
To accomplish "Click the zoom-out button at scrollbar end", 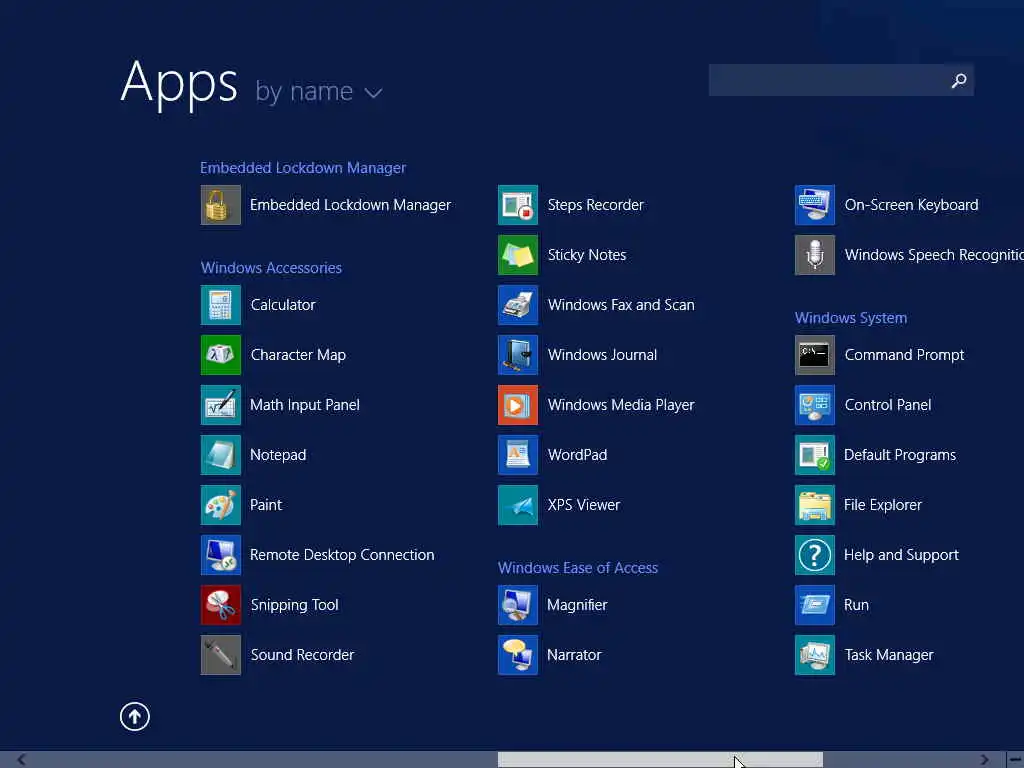I will (x=1016, y=760).
